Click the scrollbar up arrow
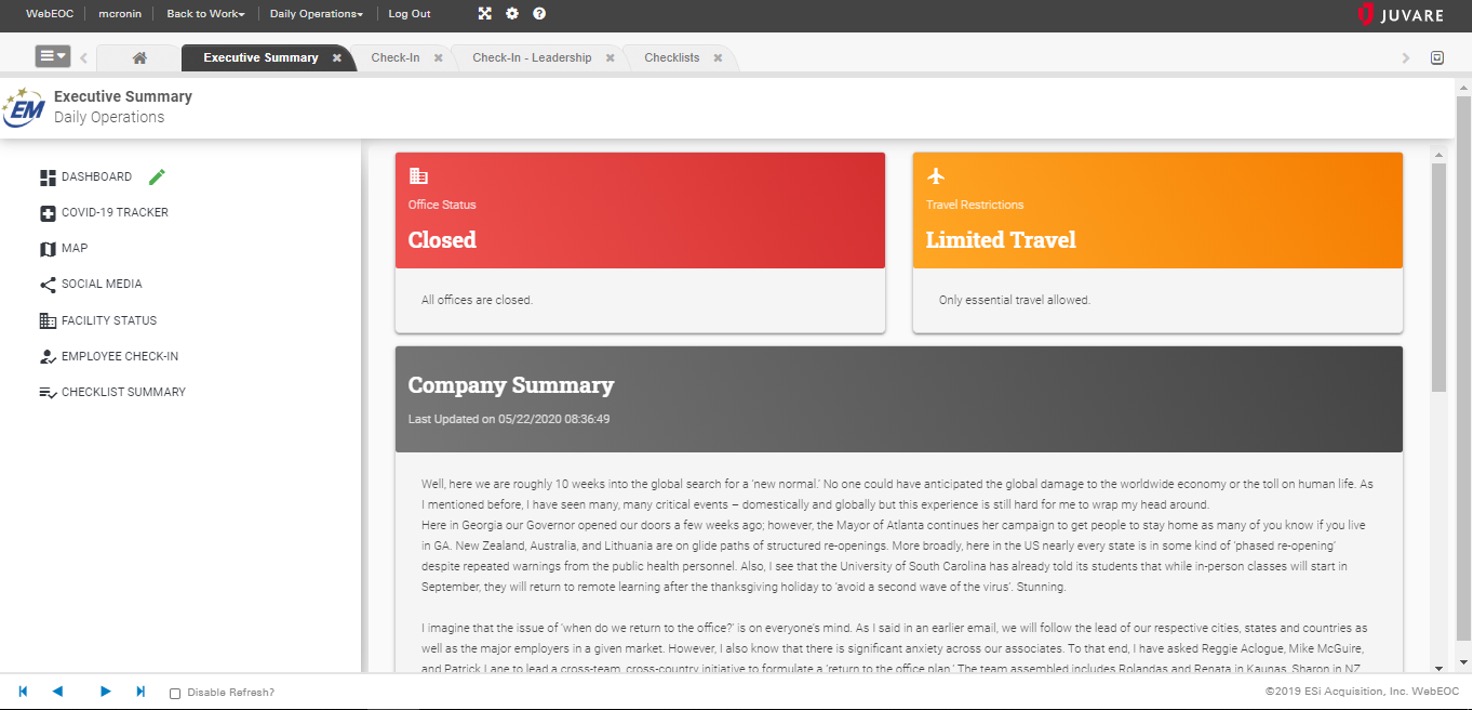The width and height of the screenshot is (1472, 710). point(1439,156)
